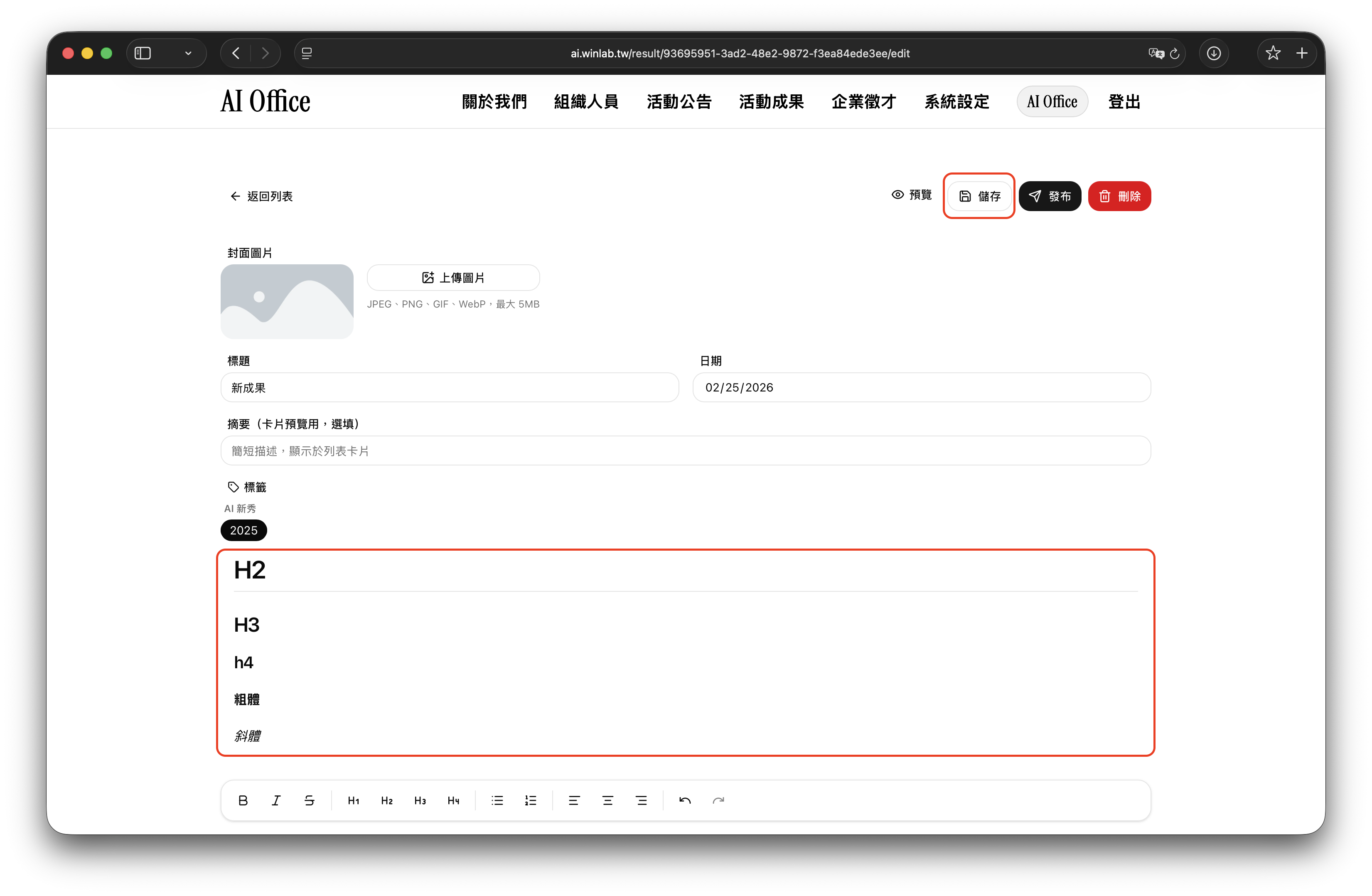This screenshot has height=896, width=1372.
Task: Toggle the 2025 tag
Action: (x=243, y=530)
